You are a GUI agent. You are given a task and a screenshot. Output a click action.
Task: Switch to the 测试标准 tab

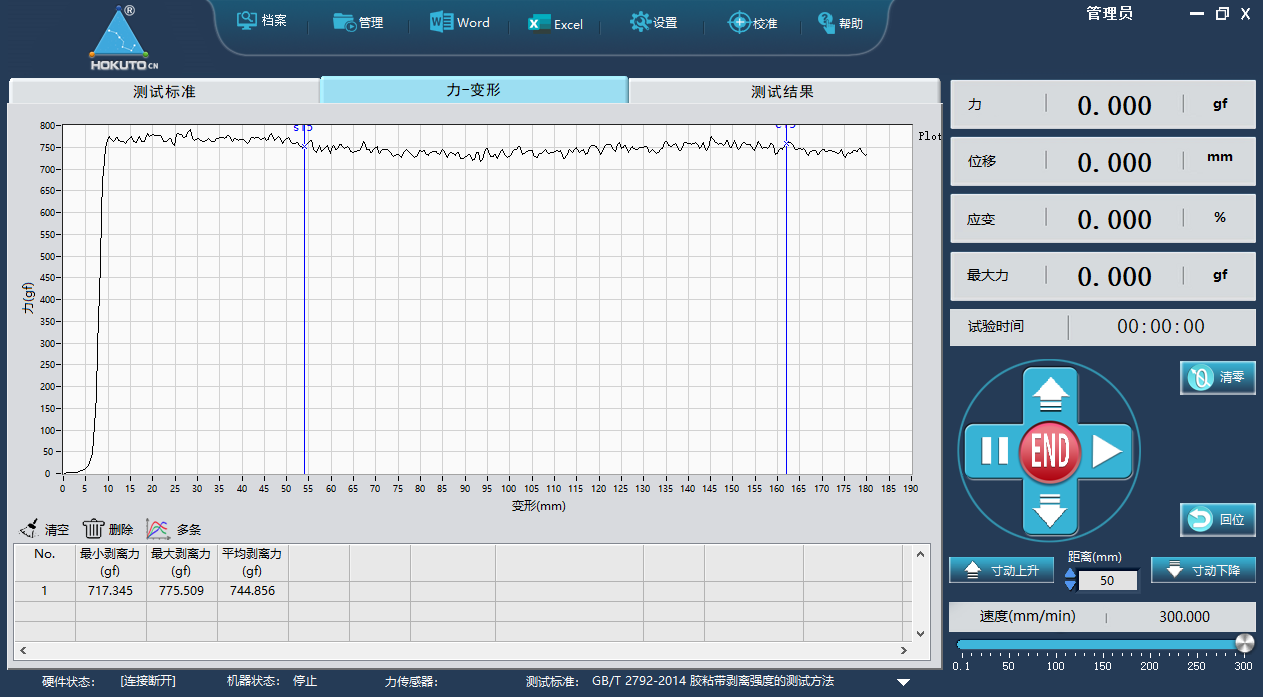[x=165, y=91]
